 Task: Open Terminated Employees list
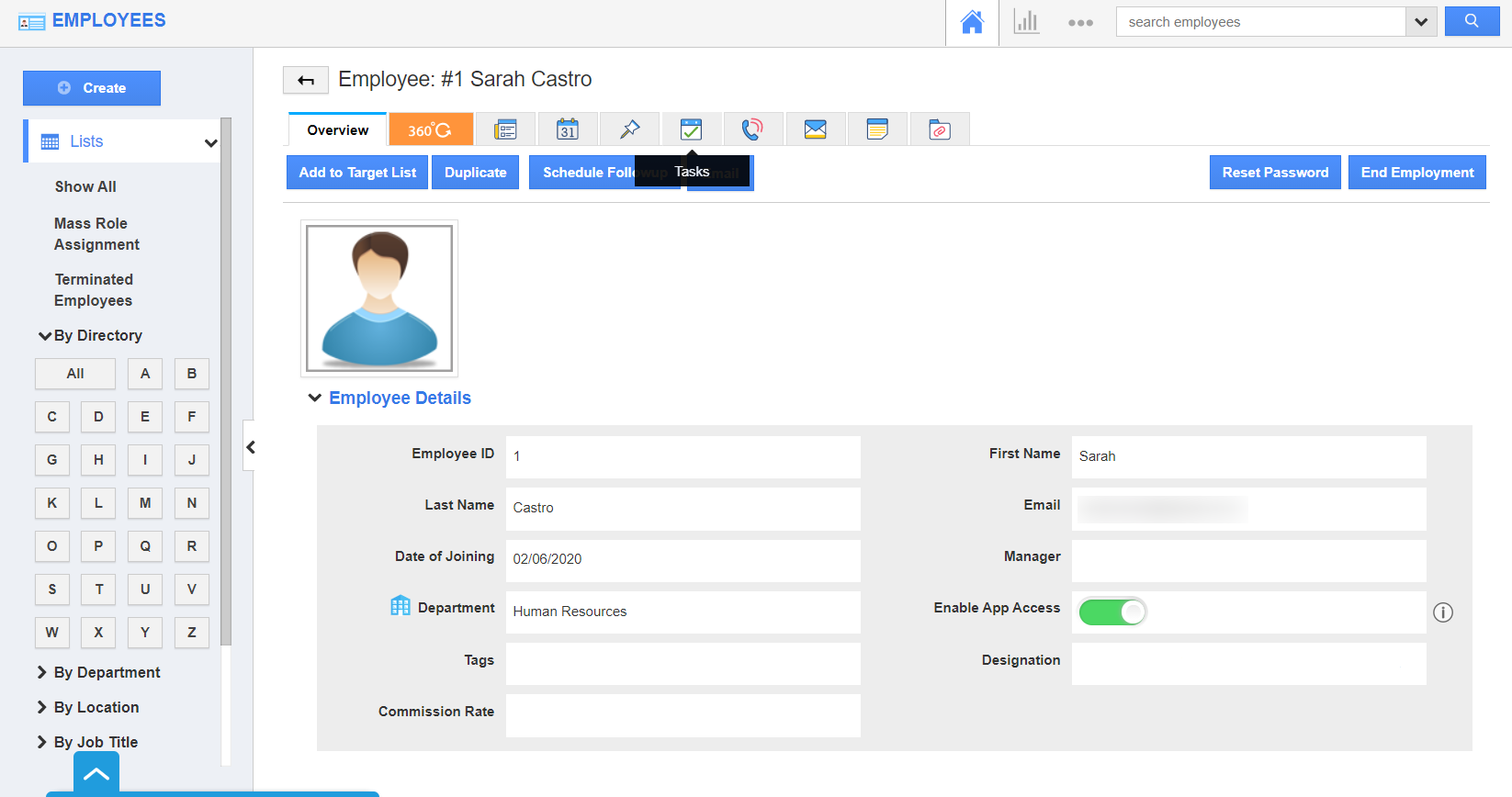[x=94, y=290]
